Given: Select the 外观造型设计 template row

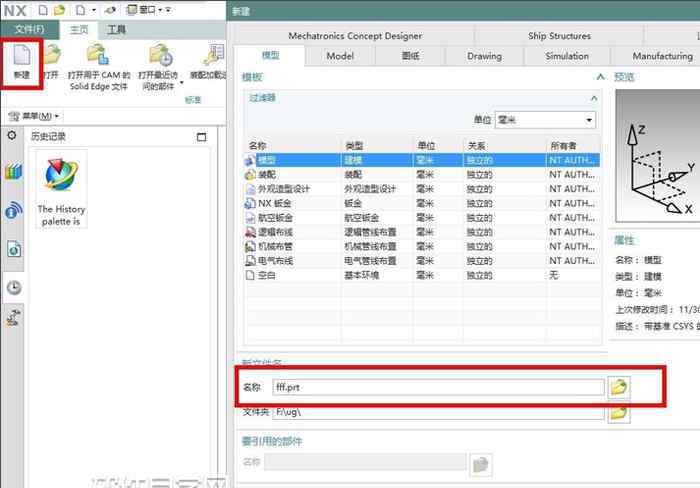Looking at the screenshot, I should click(x=422, y=189).
